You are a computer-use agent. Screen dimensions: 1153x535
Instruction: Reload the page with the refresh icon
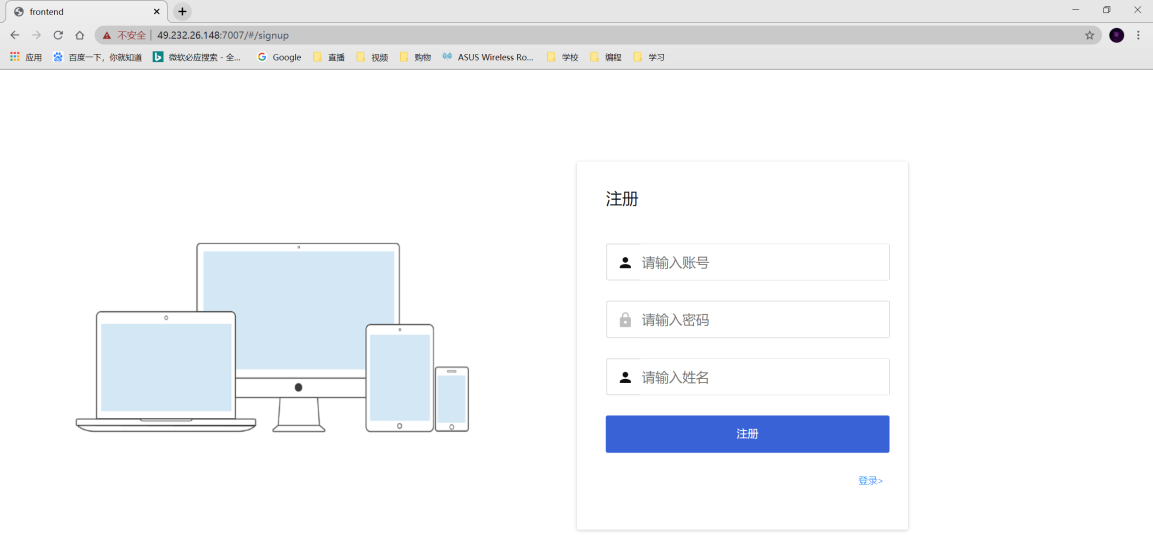pyautogui.click(x=58, y=35)
